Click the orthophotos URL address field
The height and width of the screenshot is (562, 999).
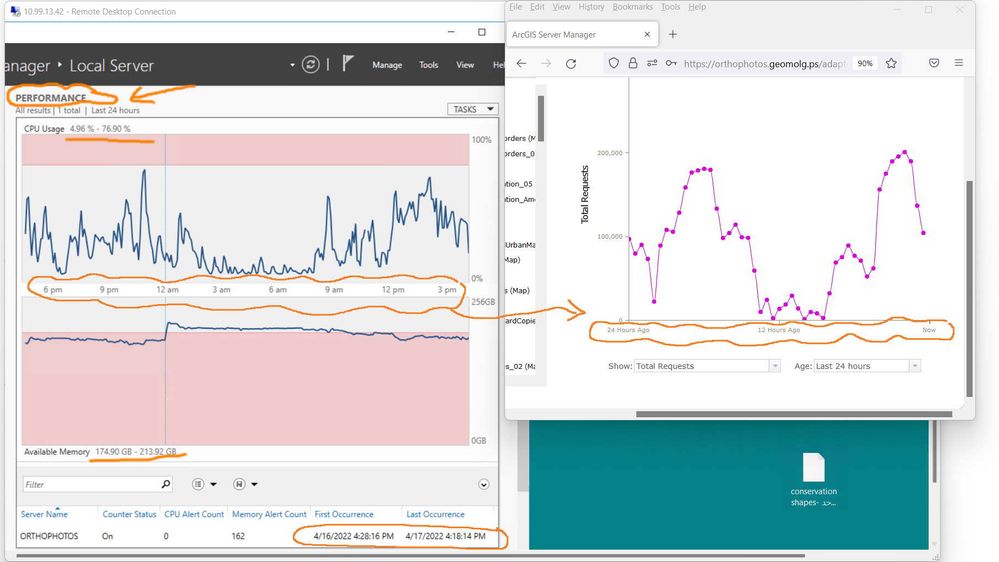tap(765, 64)
